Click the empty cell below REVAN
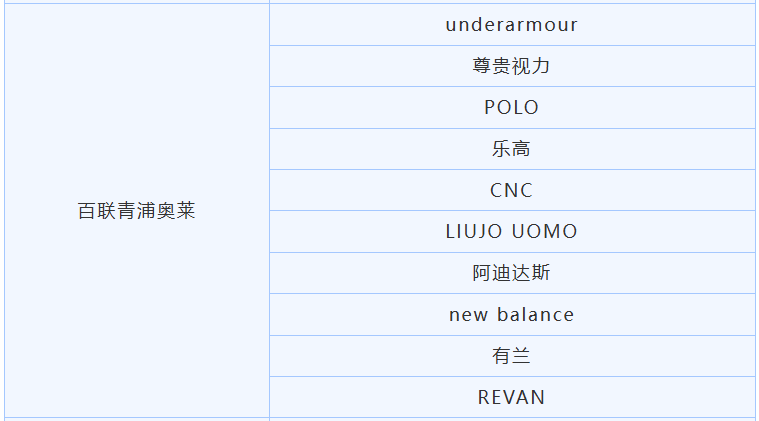This screenshot has width=759, height=421. pyautogui.click(x=511, y=419)
